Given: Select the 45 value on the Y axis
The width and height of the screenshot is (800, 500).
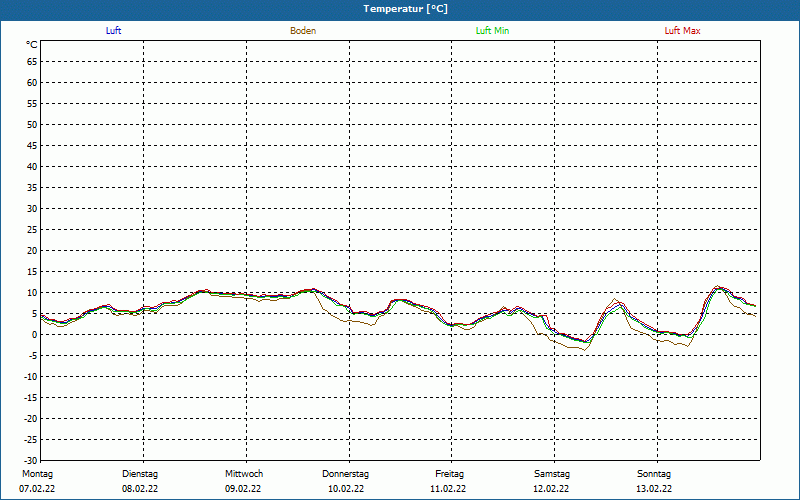Looking at the screenshot, I should pyautogui.click(x=32, y=145).
